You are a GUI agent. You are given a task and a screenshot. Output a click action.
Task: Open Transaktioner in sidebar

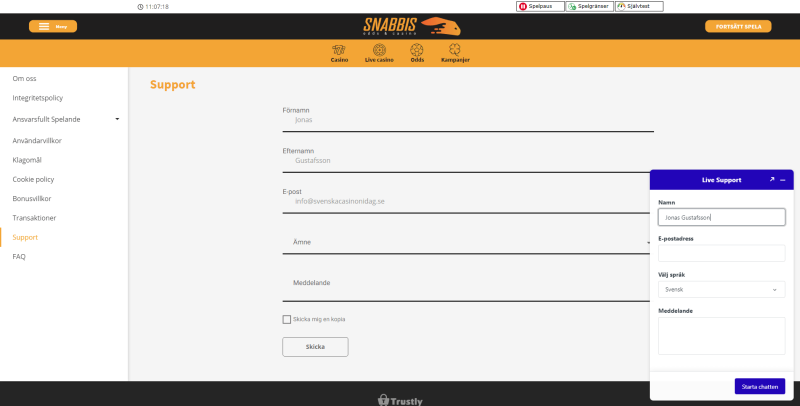(34, 218)
